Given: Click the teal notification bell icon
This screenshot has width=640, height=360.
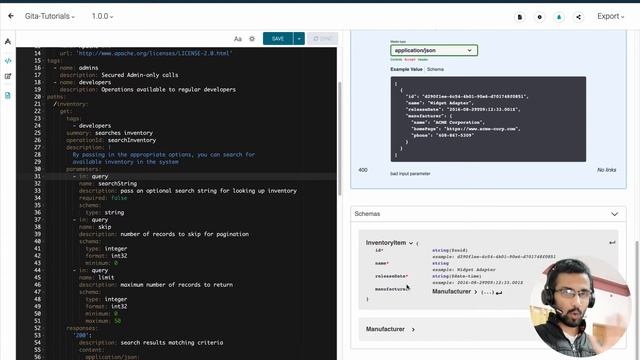Looking at the screenshot, I should pos(559,17).
